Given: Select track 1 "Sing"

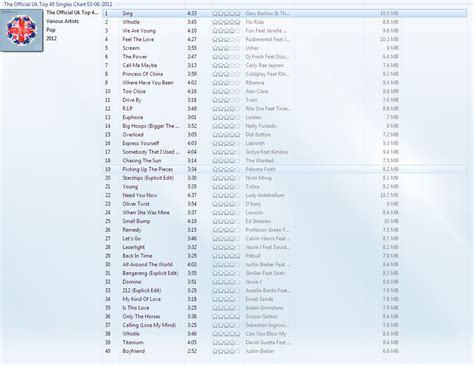Looking at the screenshot, I should point(128,13).
